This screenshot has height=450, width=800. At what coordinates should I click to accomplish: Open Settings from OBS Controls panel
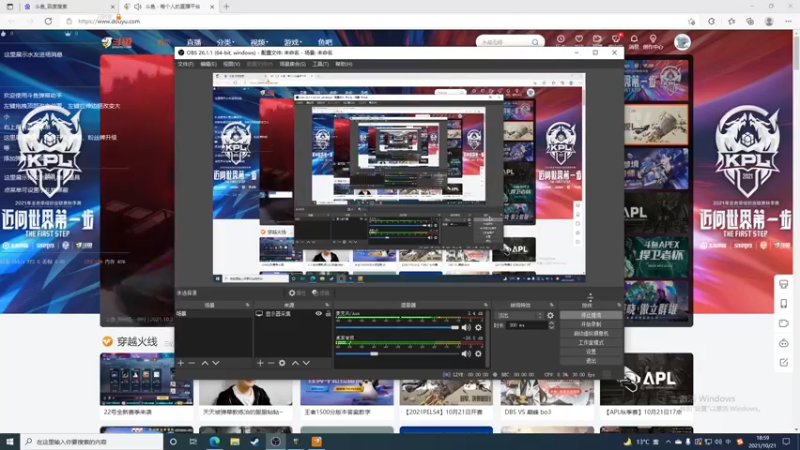(x=591, y=352)
